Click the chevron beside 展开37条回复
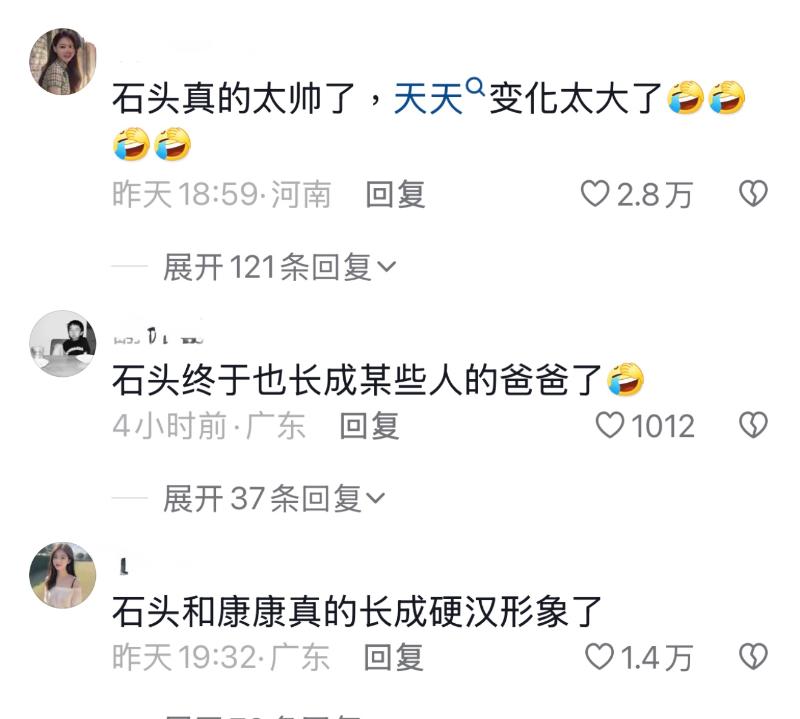This screenshot has height=719, width=800. click(376, 498)
